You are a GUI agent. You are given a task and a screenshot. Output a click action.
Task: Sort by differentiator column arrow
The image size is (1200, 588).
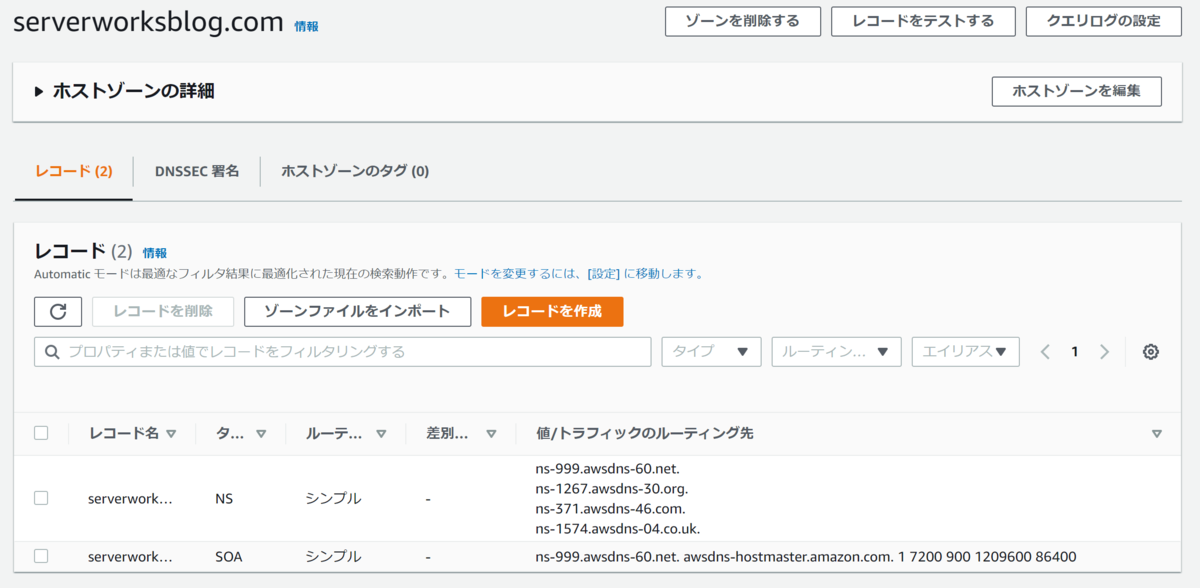click(x=491, y=434)
